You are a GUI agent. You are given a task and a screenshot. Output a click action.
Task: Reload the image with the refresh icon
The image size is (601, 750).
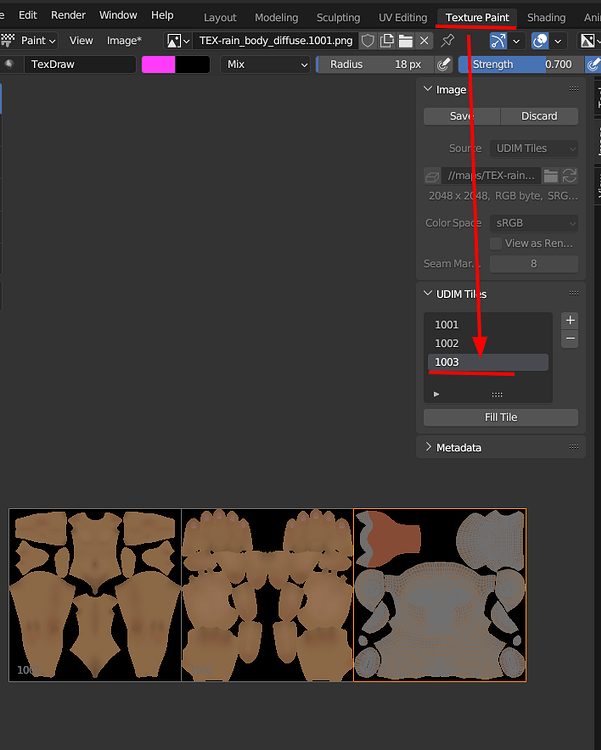click(x=569, y=176)
